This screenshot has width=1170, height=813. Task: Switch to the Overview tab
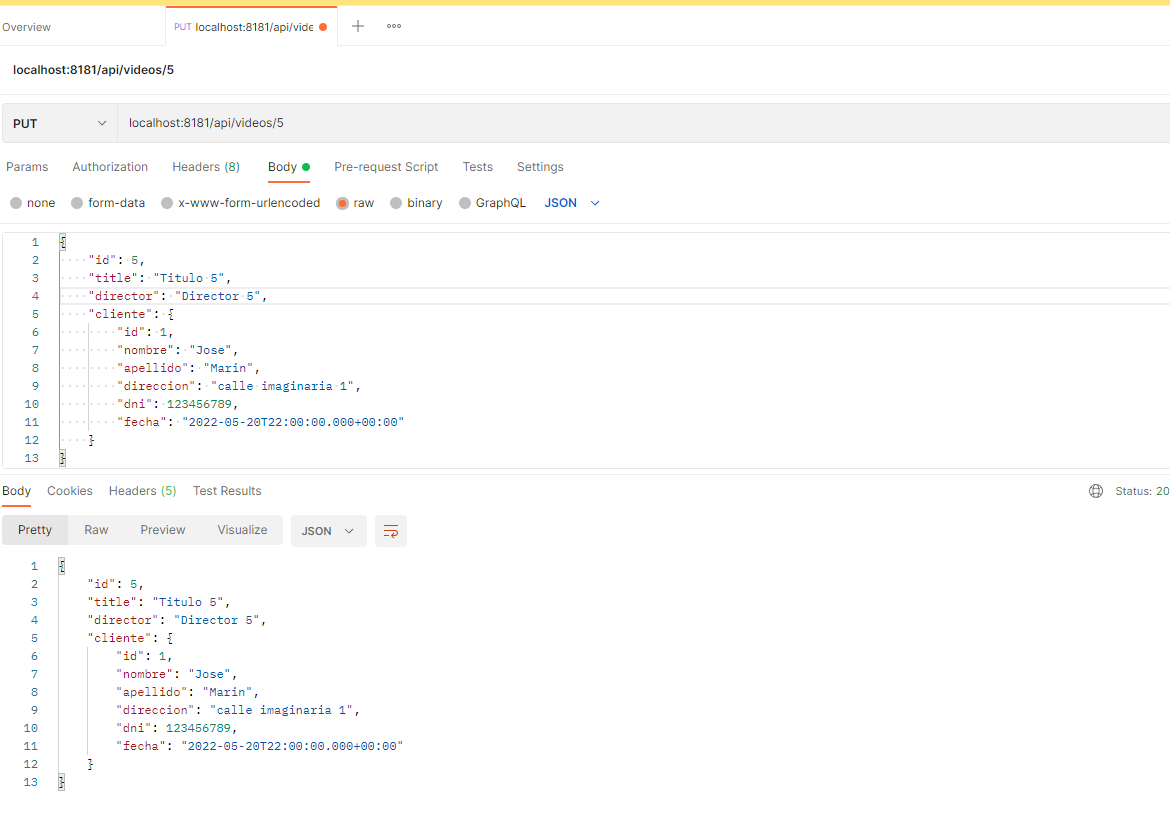(25, 26)
